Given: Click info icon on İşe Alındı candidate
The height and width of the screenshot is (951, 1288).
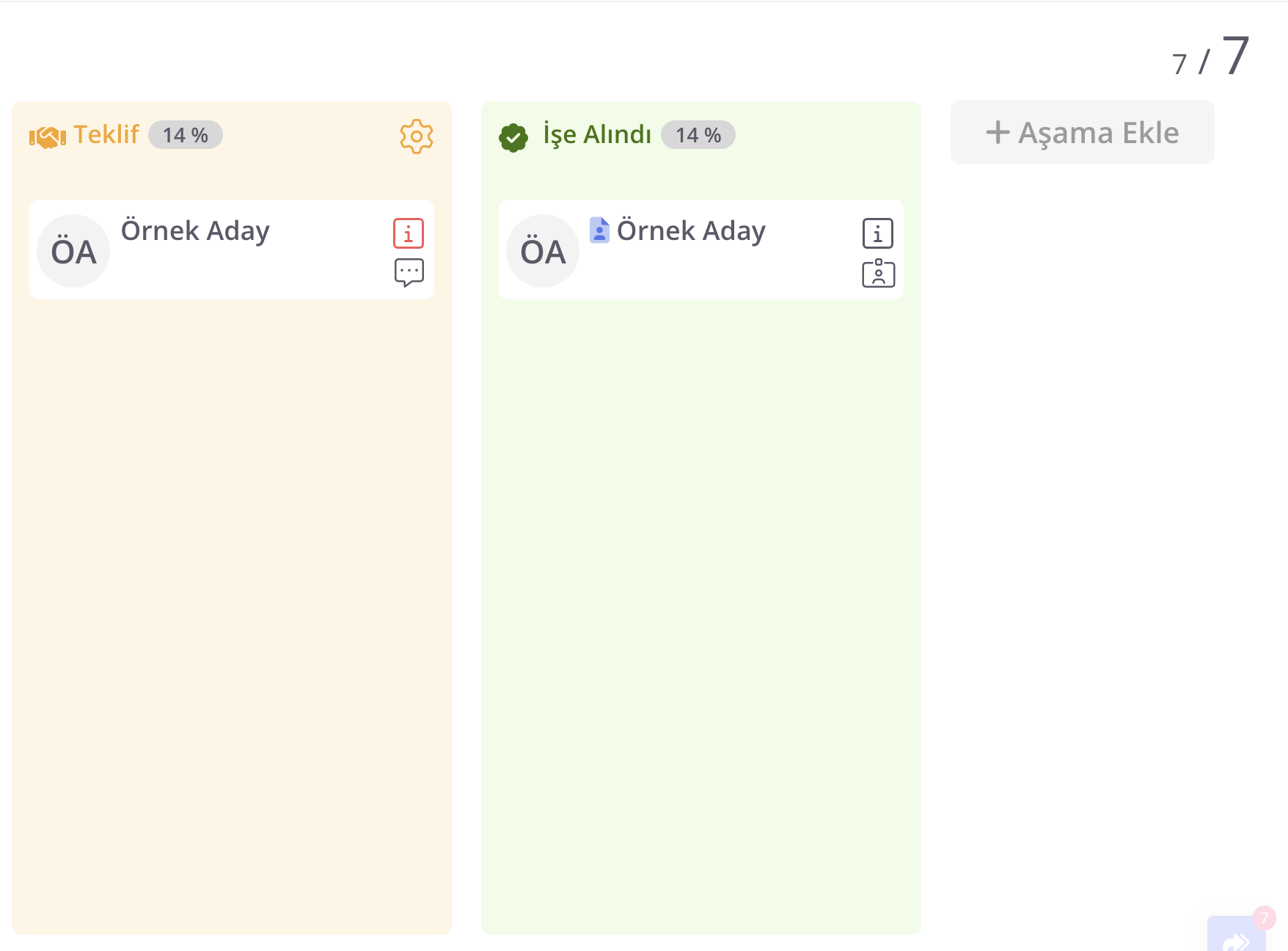Looking at the screenshot, I should pos(878,234).
